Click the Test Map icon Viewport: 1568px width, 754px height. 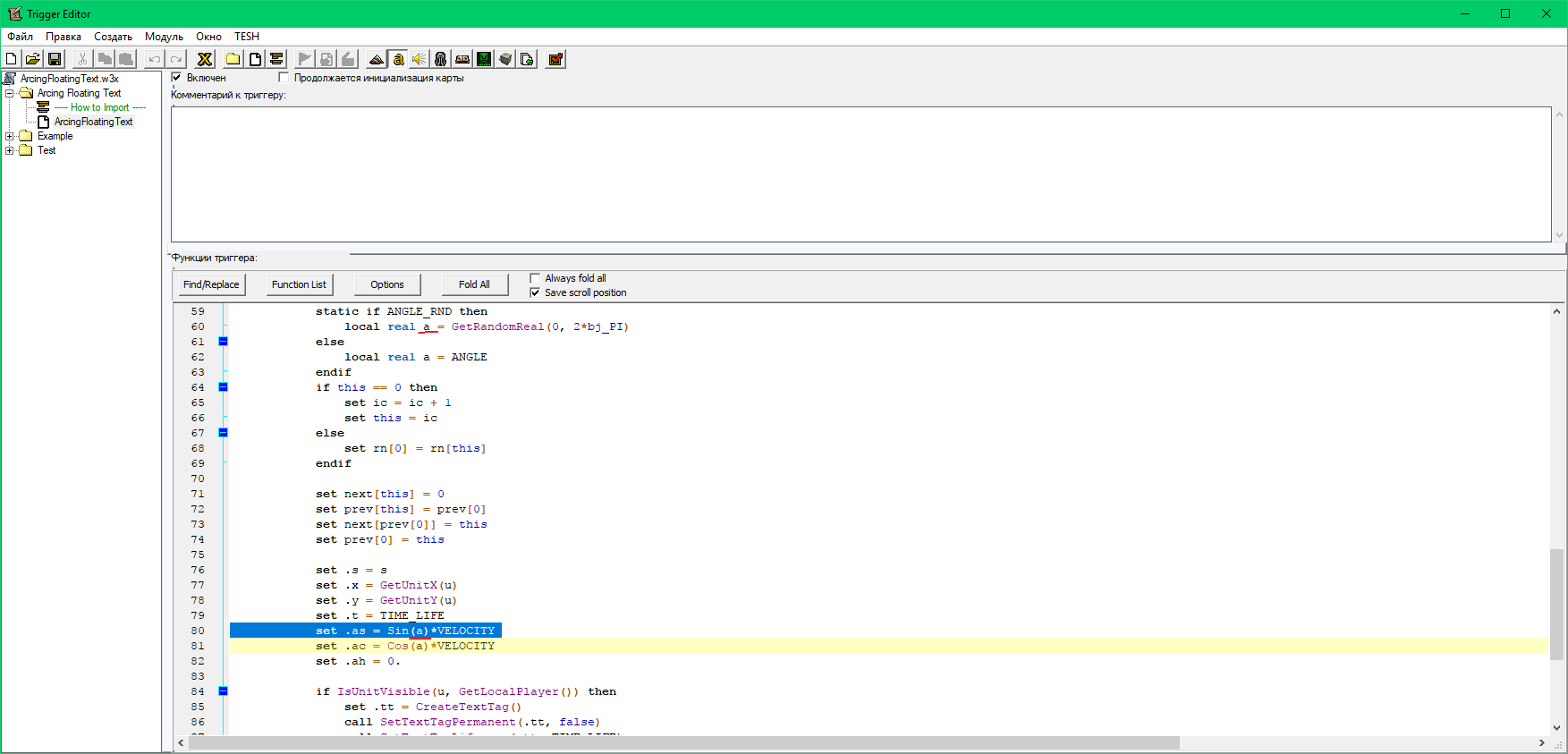point(555,59)
